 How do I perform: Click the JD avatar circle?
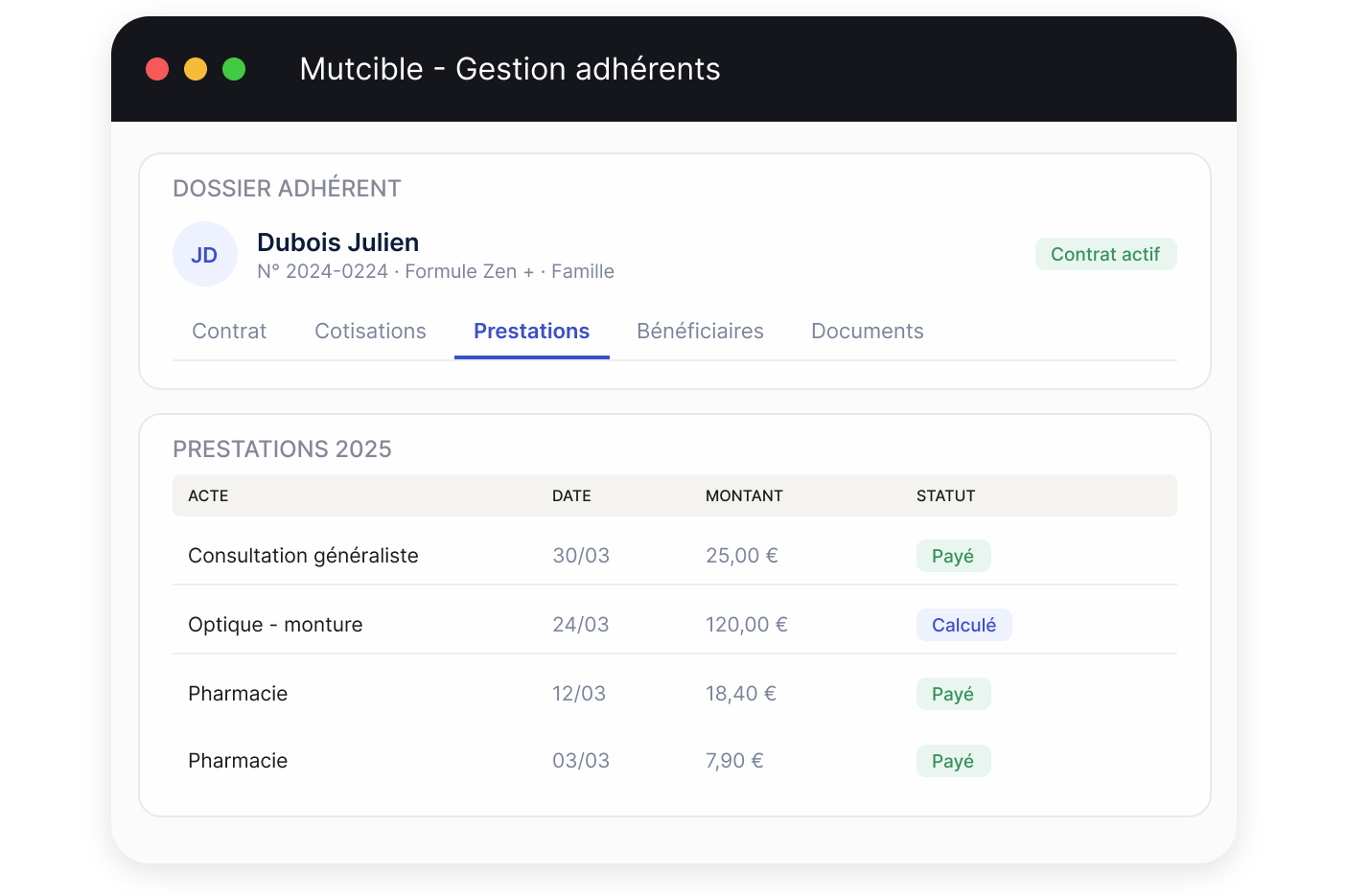point(205,254)
